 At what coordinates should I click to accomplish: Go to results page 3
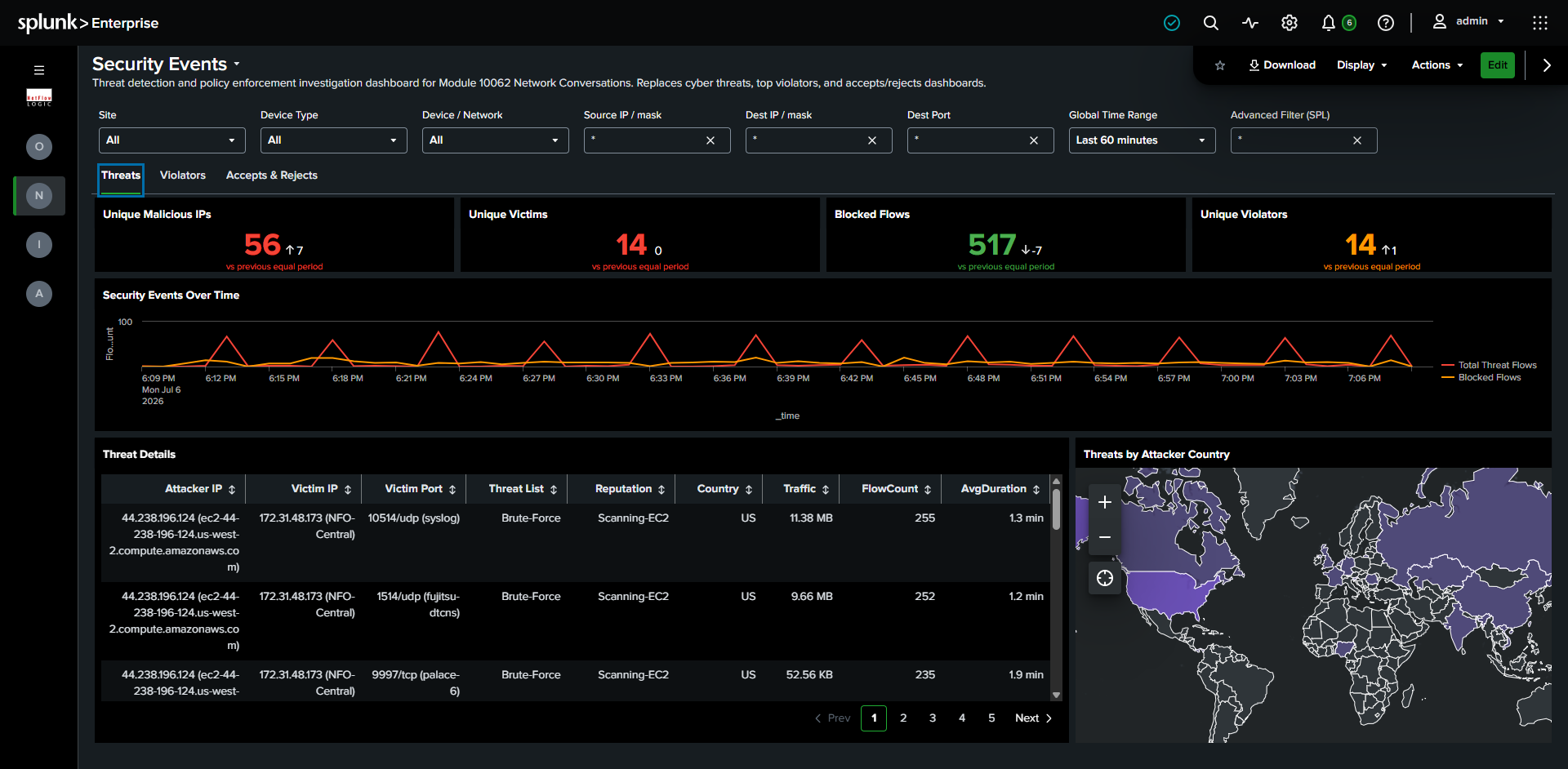pos(933,718)
